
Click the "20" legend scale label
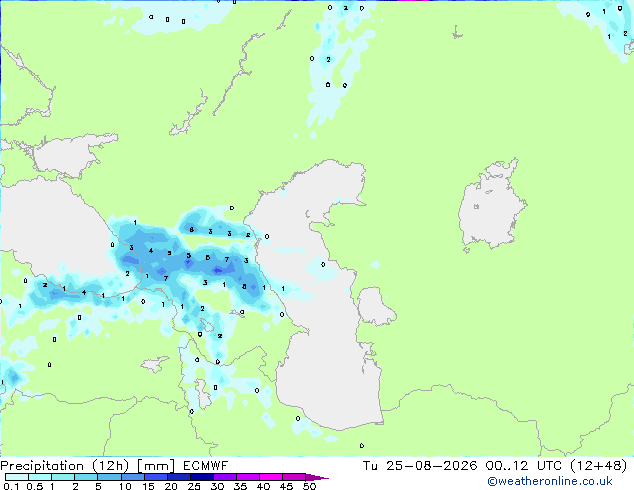pos(171,486)
